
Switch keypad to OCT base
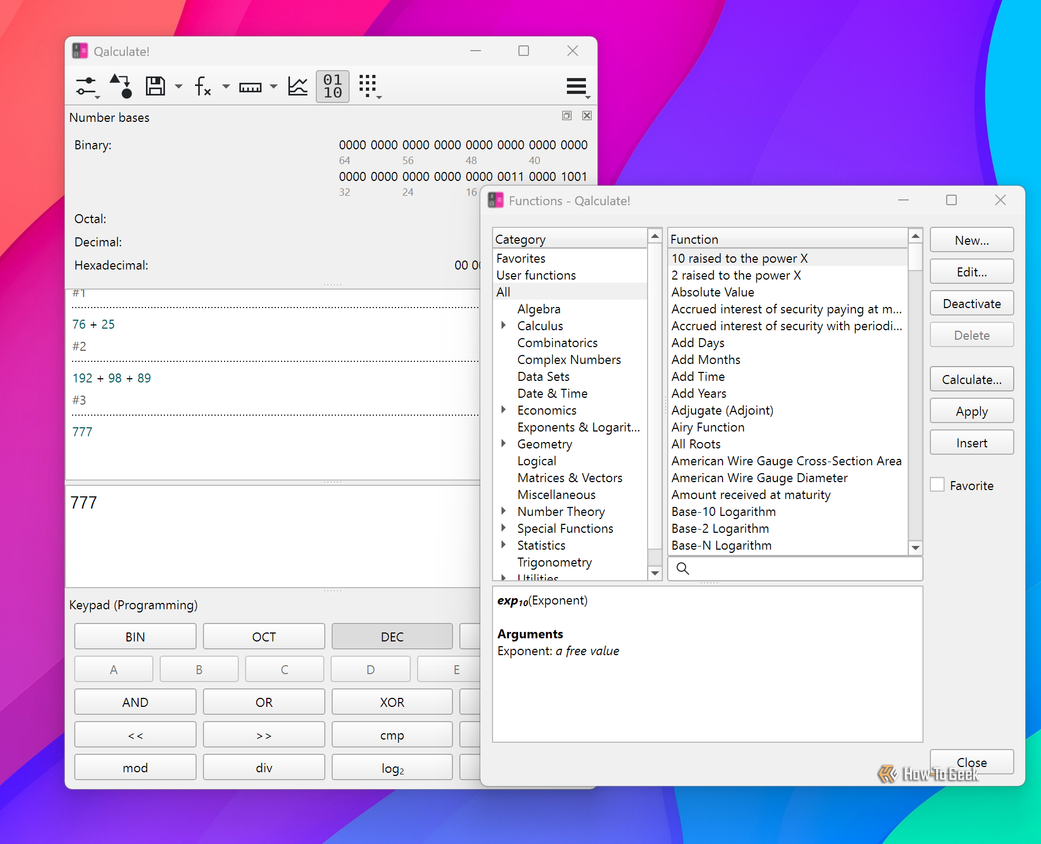(x=264, y=636)
